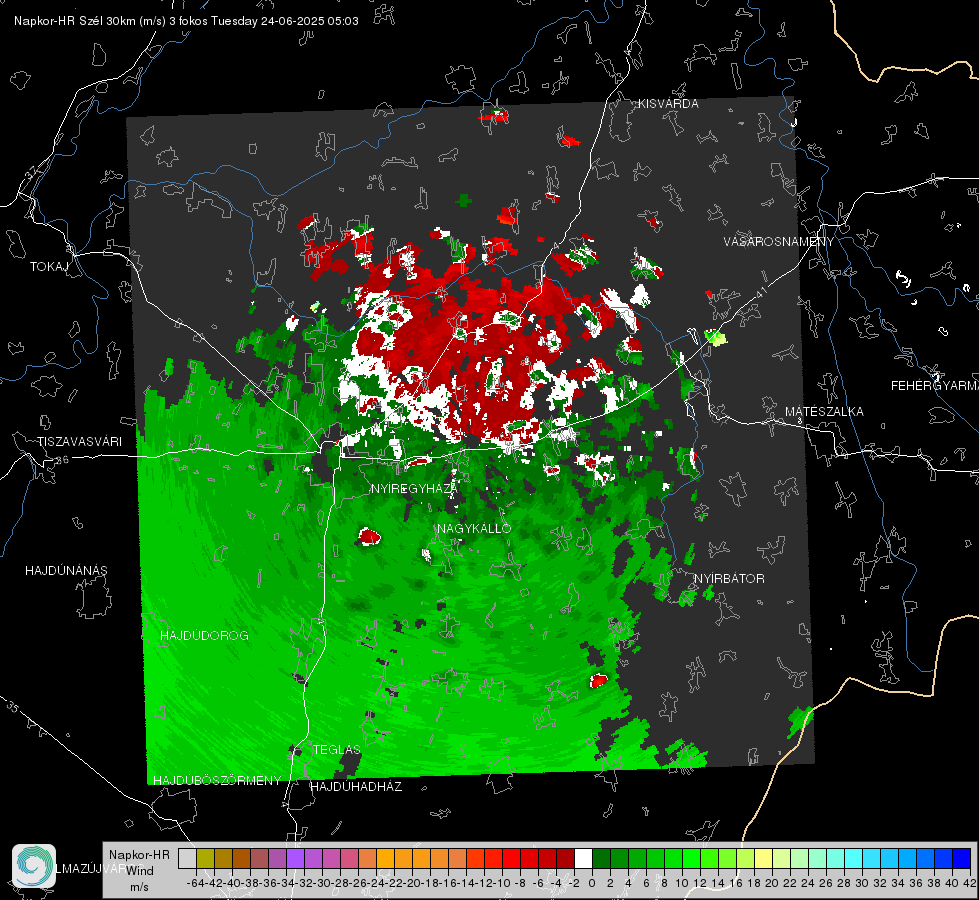Click the swirl logo icon at bottom left
This screenshot has width=979, height=900.
coord(34,866)
